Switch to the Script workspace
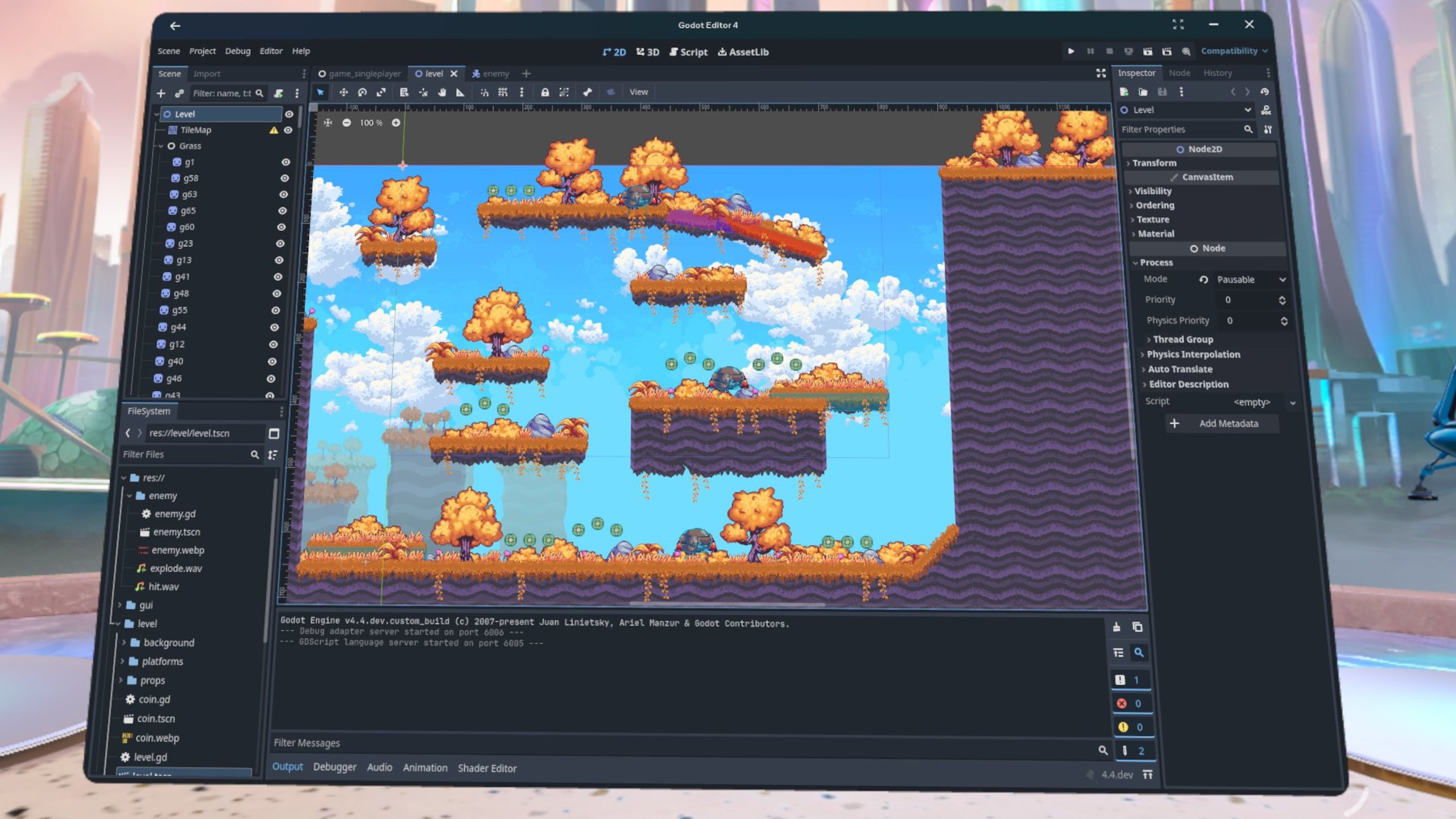 tap(688, 52)
